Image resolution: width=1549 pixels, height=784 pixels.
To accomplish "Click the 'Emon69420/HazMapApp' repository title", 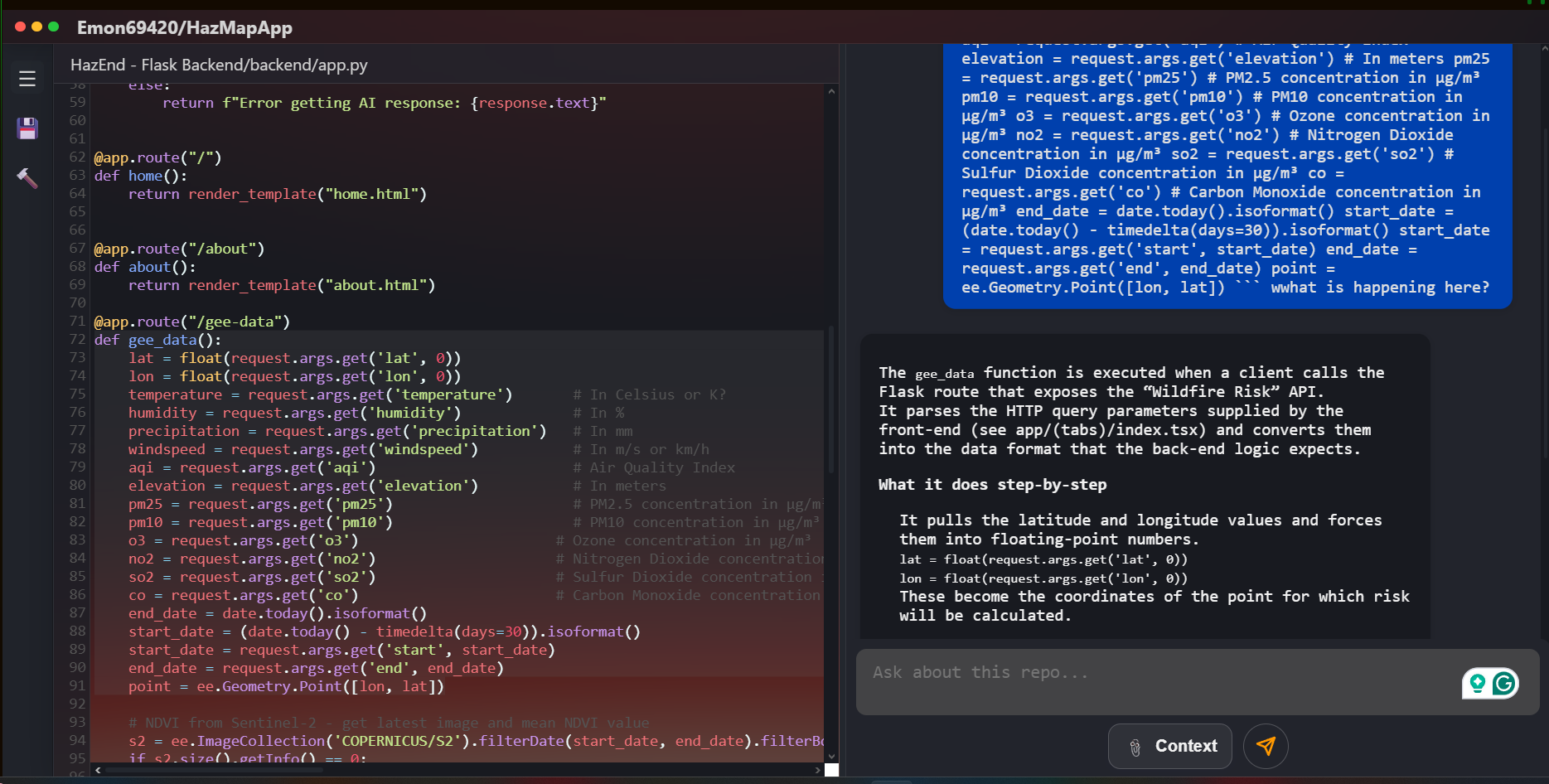I will click(185, 27).
